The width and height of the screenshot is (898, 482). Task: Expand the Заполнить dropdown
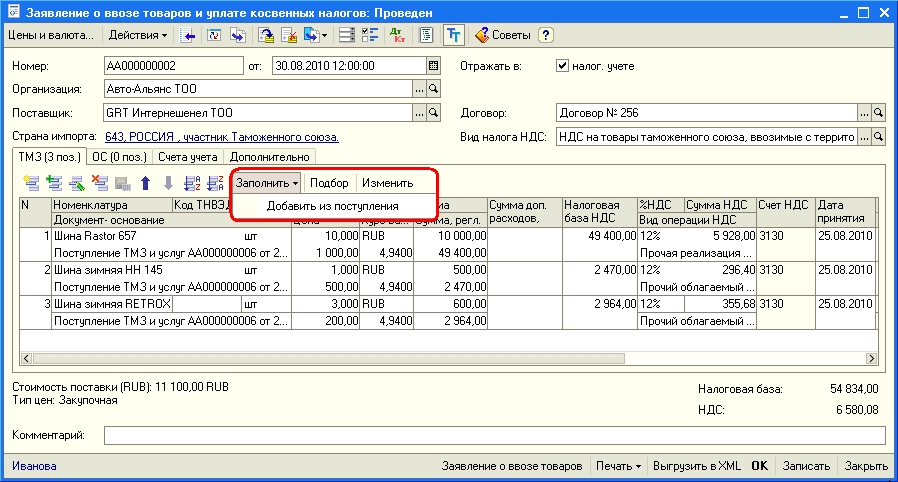coord(267,183)
